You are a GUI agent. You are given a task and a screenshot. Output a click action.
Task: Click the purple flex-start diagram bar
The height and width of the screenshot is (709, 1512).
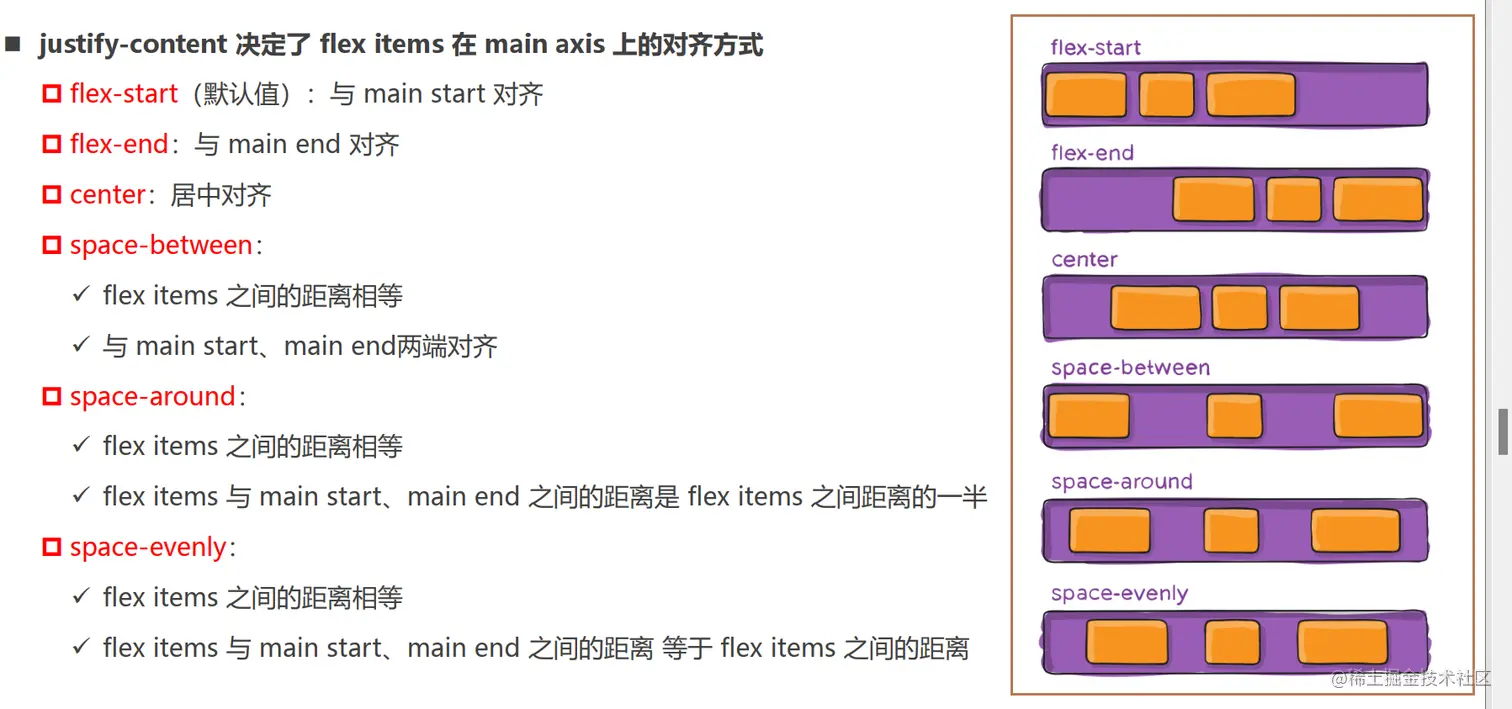[x=1235, y=95]
